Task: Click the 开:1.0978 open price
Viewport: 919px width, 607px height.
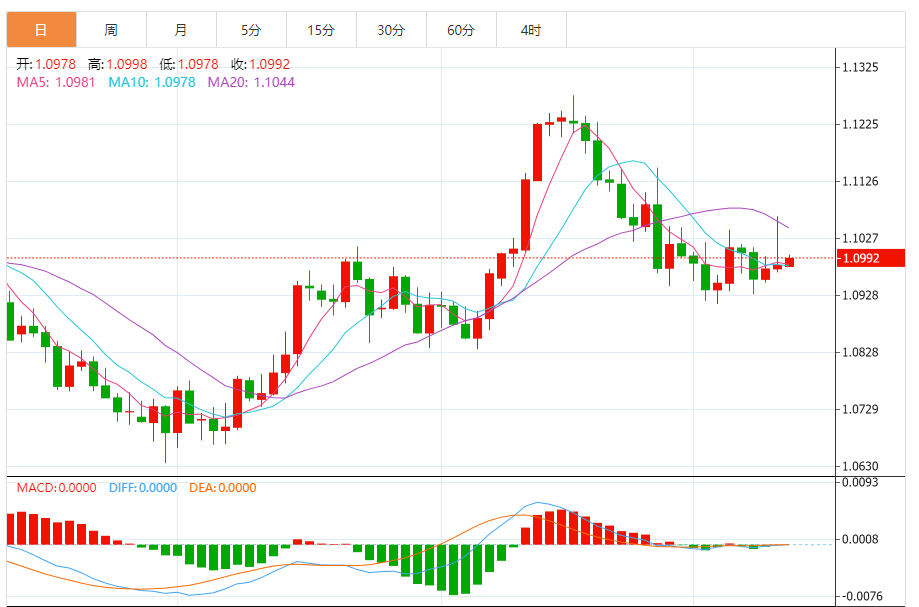Action: coord(46,64)
